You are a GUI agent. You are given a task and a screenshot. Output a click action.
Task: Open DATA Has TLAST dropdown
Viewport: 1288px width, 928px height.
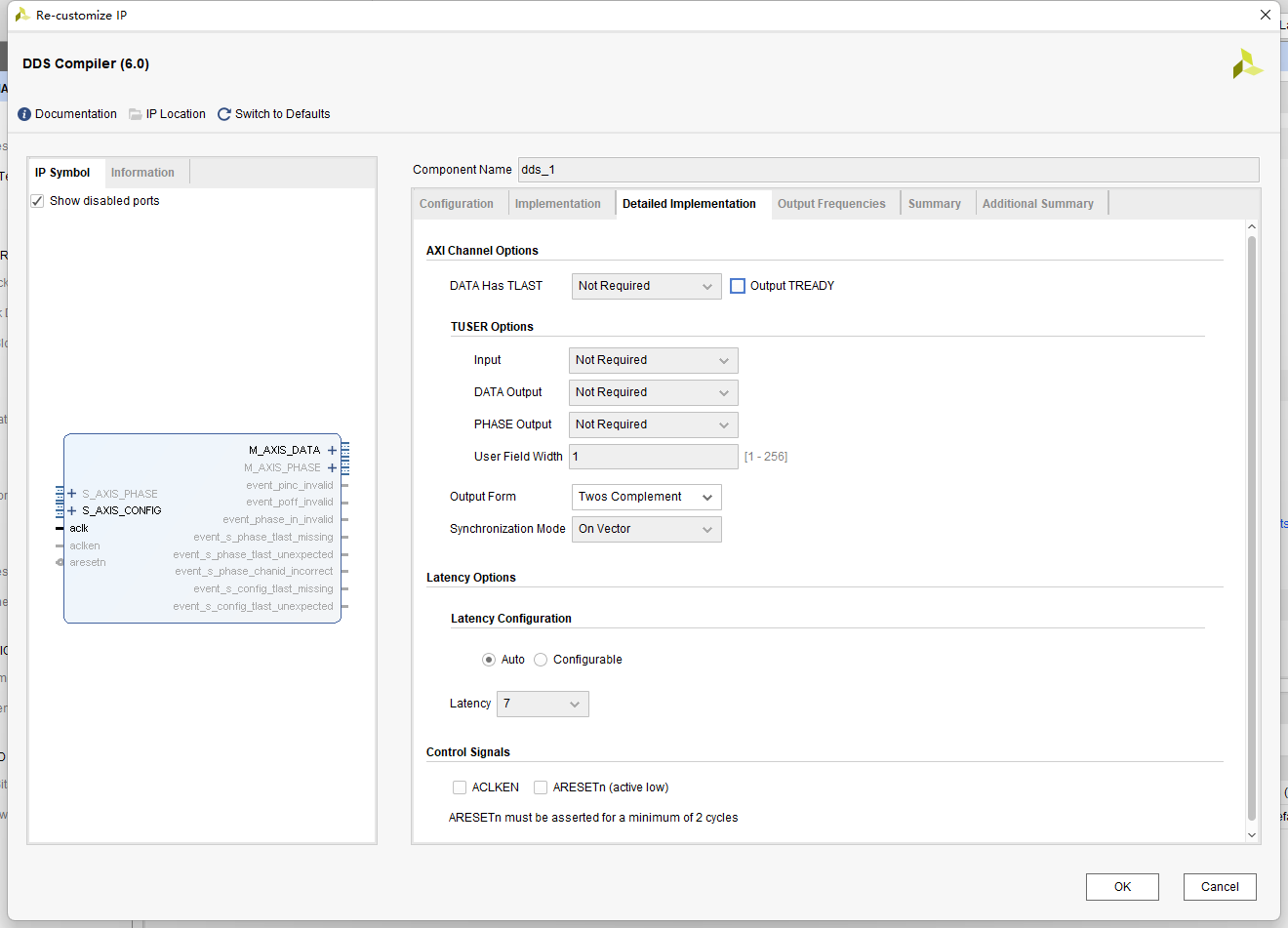(x=646, y=286)
